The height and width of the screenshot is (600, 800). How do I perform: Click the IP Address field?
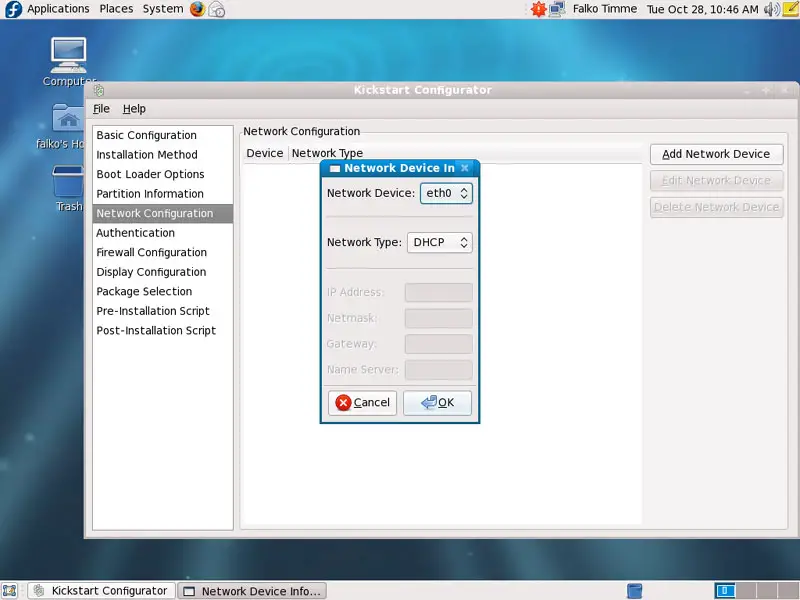coord(439,292)
